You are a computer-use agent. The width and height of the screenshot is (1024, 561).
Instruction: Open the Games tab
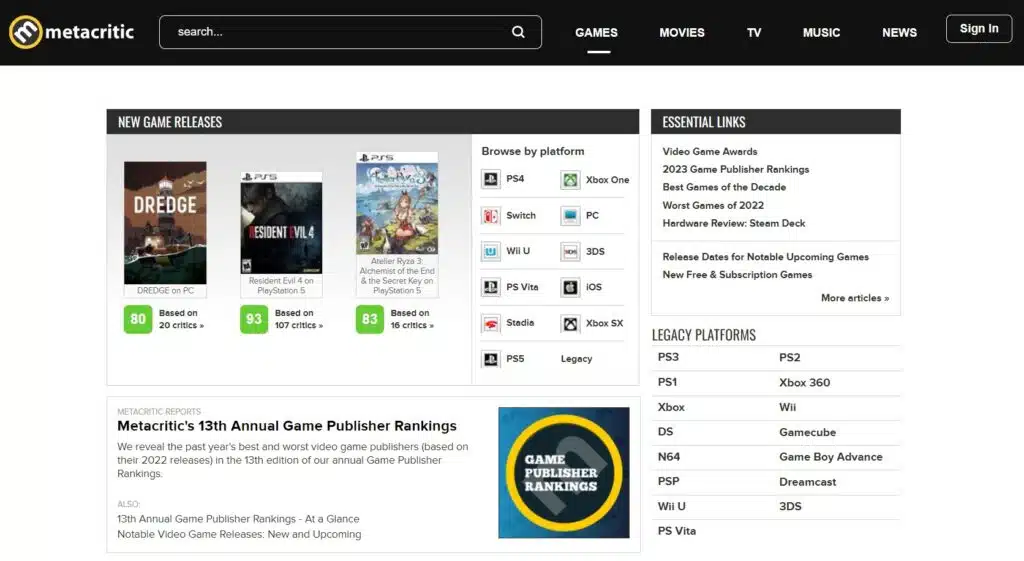[596, 33]
